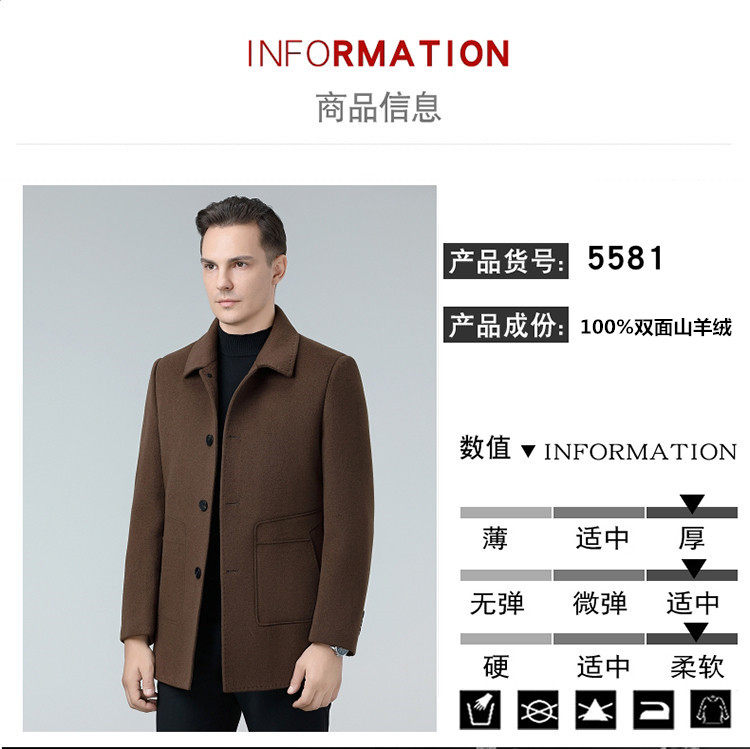Image resolution: width=750 pixels, height=749 pixels.
Task: Click the triangle marker on the elasticity scale
Action: coord(694,569)
